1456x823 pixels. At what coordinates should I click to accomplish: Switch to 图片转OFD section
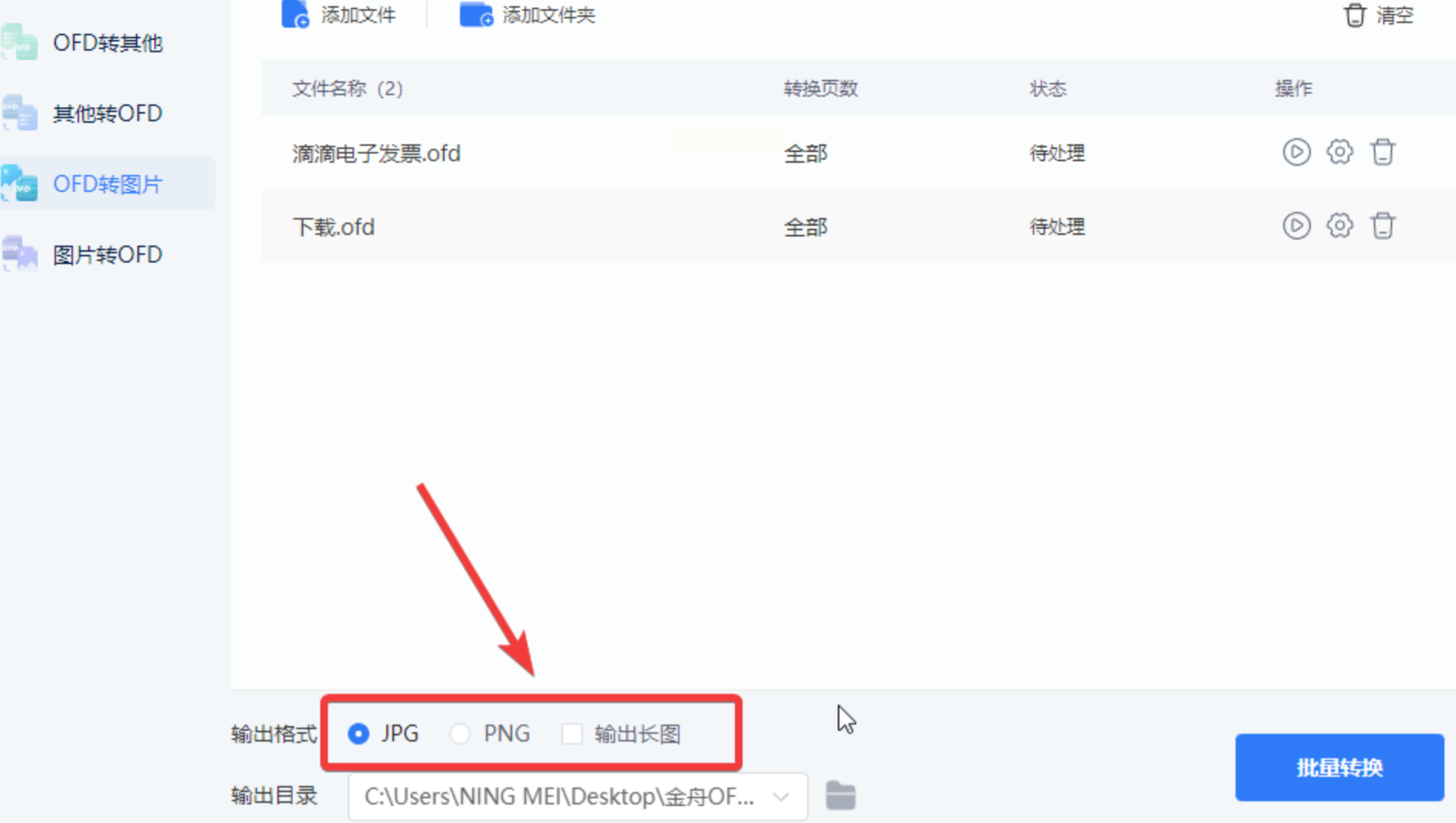coord(108,254)
